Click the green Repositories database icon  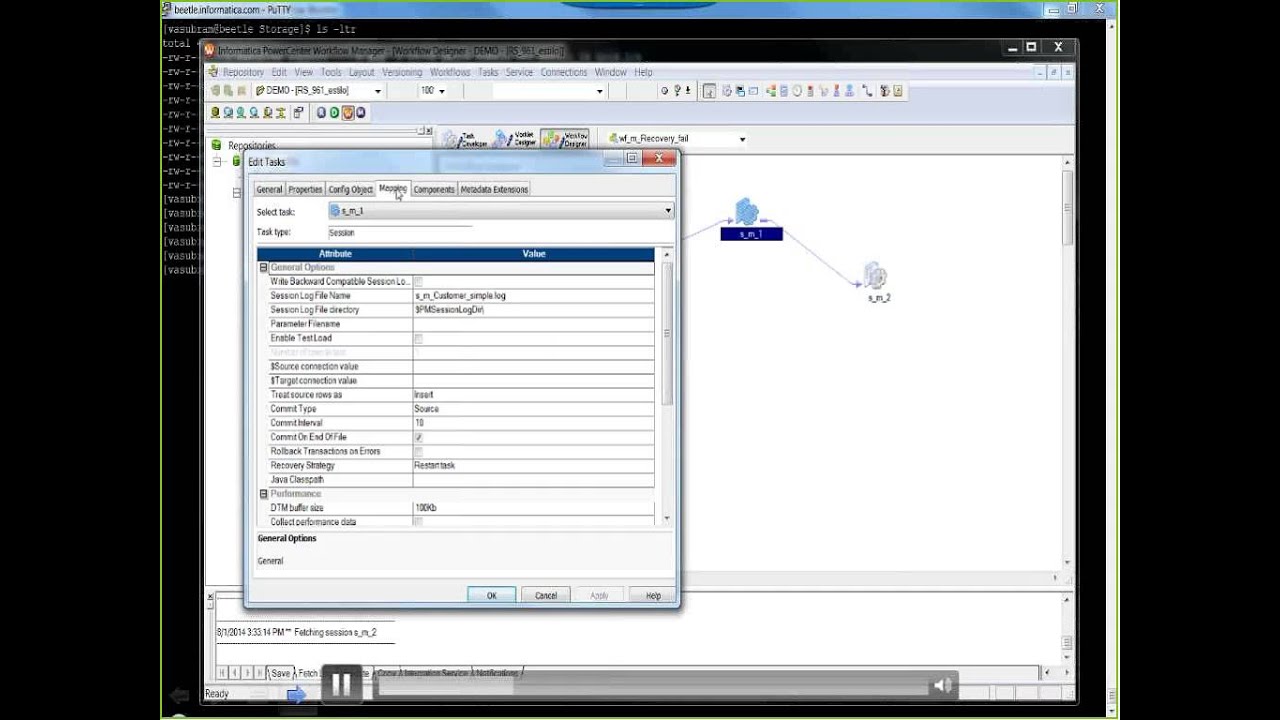pos(217,145)
